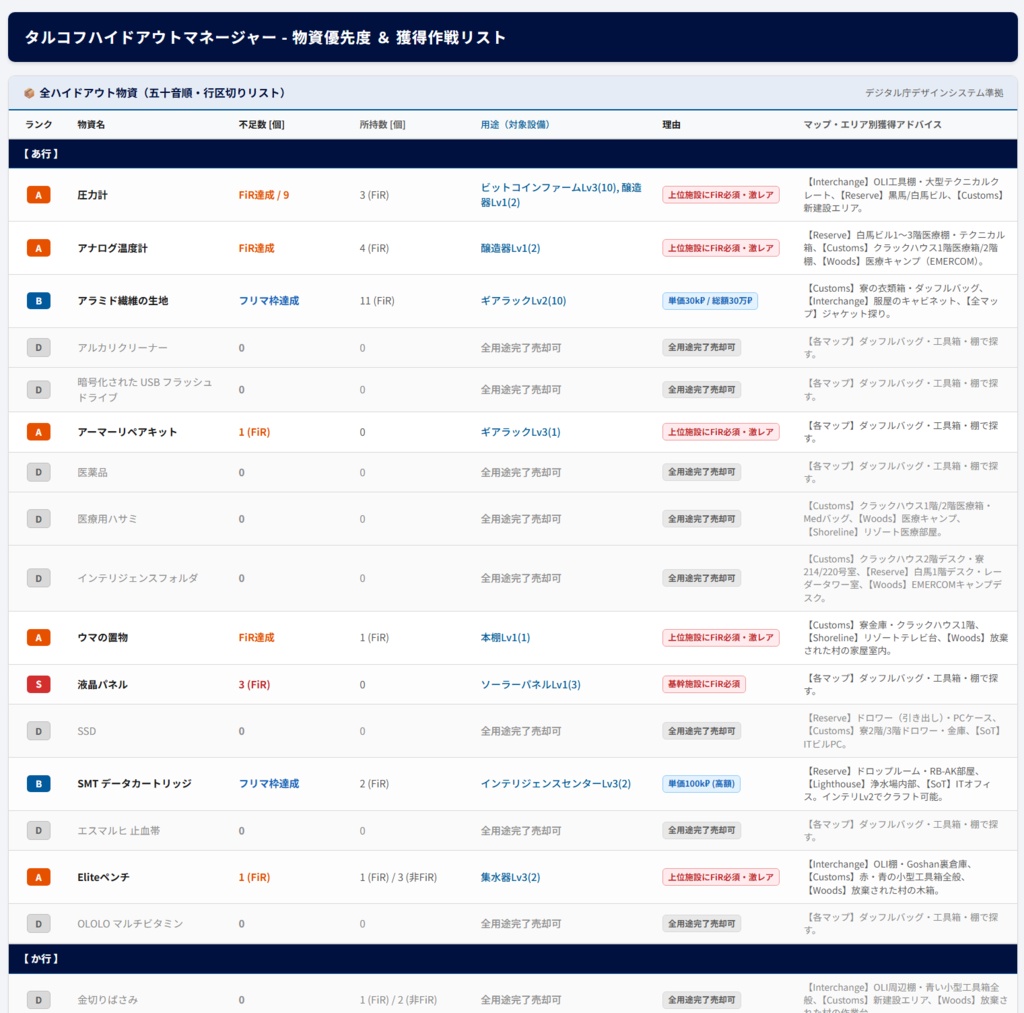Screen dimensions: 1024x1013
Task: Open the ソーラーパネルLv1(3) link
Action: tap(530, 684)
